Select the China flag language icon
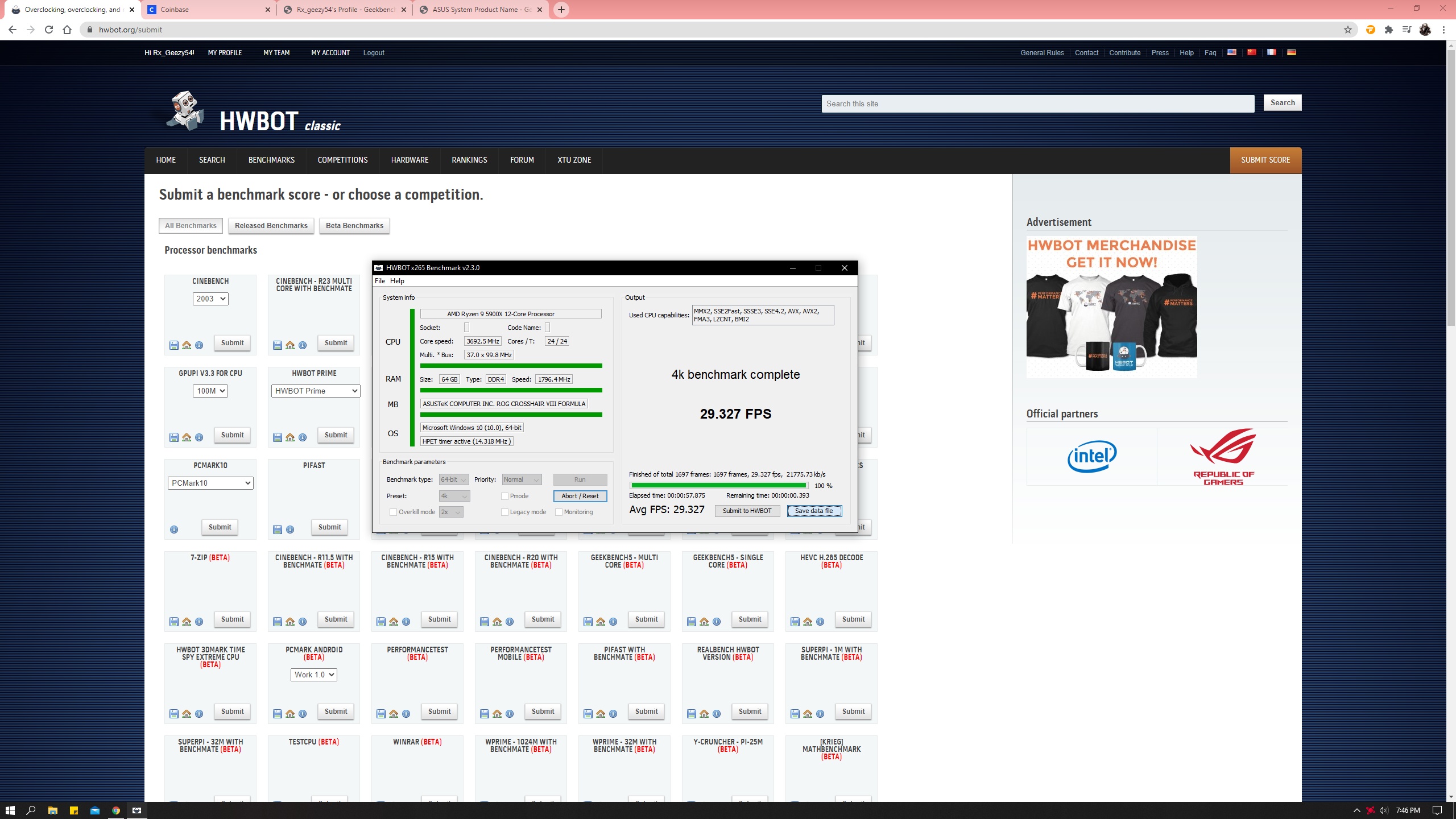The height and width of the screenshot is (819, 1456). point(1252,52)
